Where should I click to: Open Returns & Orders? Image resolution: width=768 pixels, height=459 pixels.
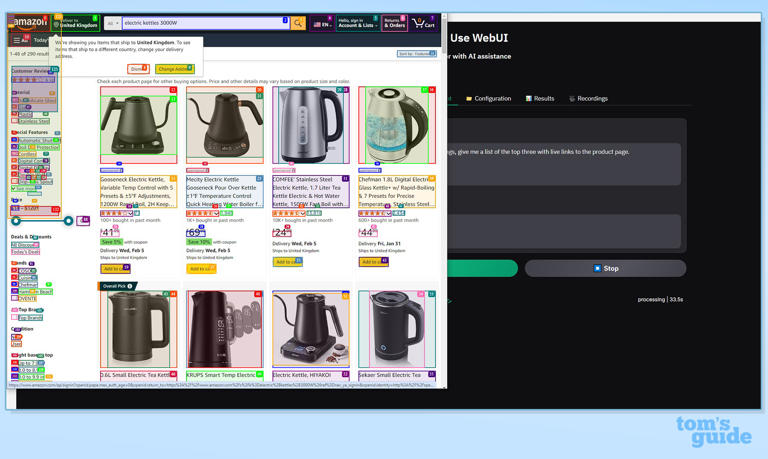pos(394,23)
